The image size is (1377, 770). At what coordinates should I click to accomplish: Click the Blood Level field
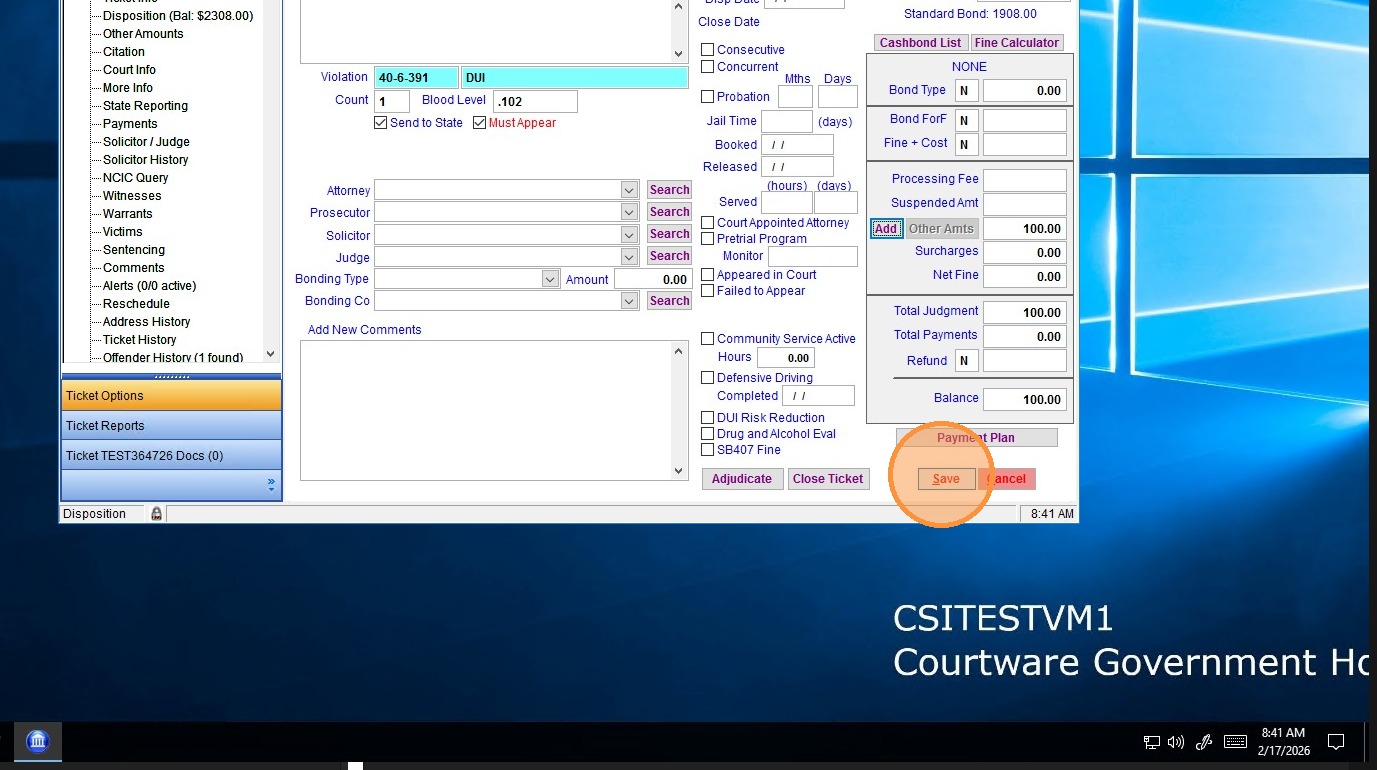point(535,101)
